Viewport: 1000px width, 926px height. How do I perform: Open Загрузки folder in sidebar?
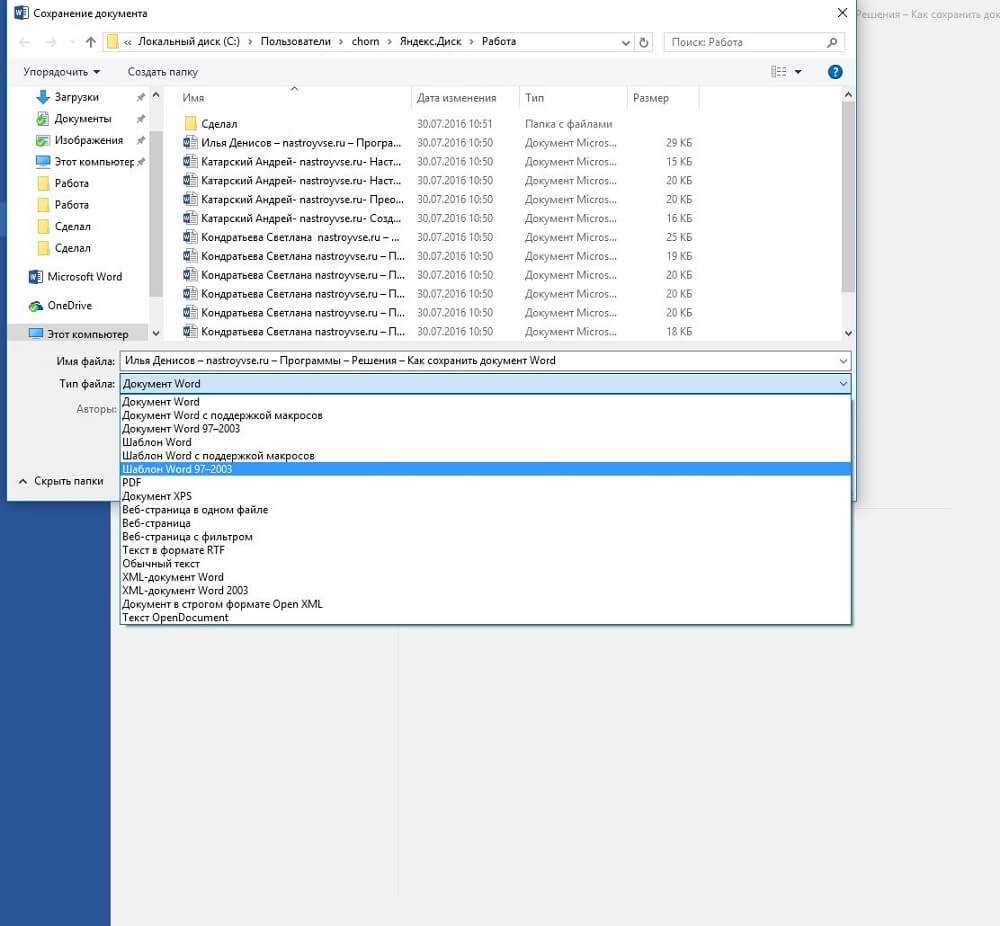pos(76,97)
